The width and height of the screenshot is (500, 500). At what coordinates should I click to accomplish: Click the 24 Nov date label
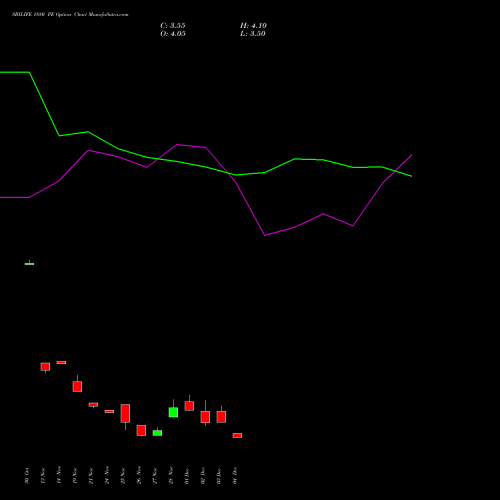click(x=107, y=475)
